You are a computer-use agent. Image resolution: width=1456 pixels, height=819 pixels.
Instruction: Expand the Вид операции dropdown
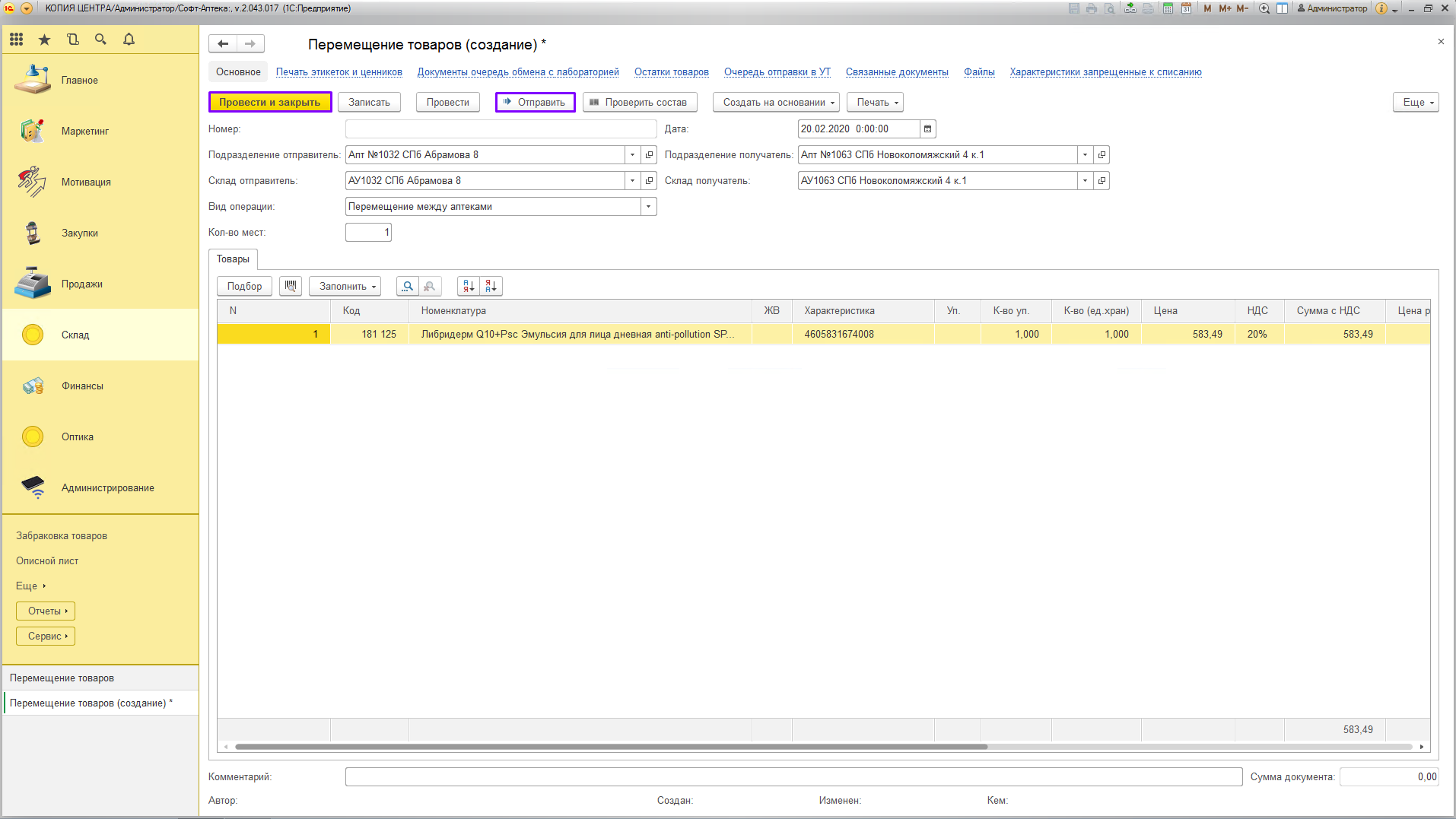648,207
